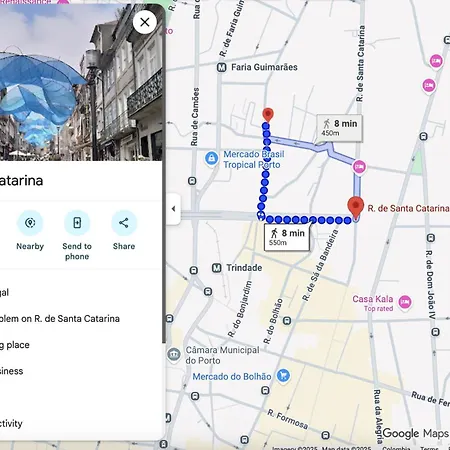The height and width of the screenshot is (450, 450).
Task: Click the street photo of Santa Catarina
Action: 81,82
